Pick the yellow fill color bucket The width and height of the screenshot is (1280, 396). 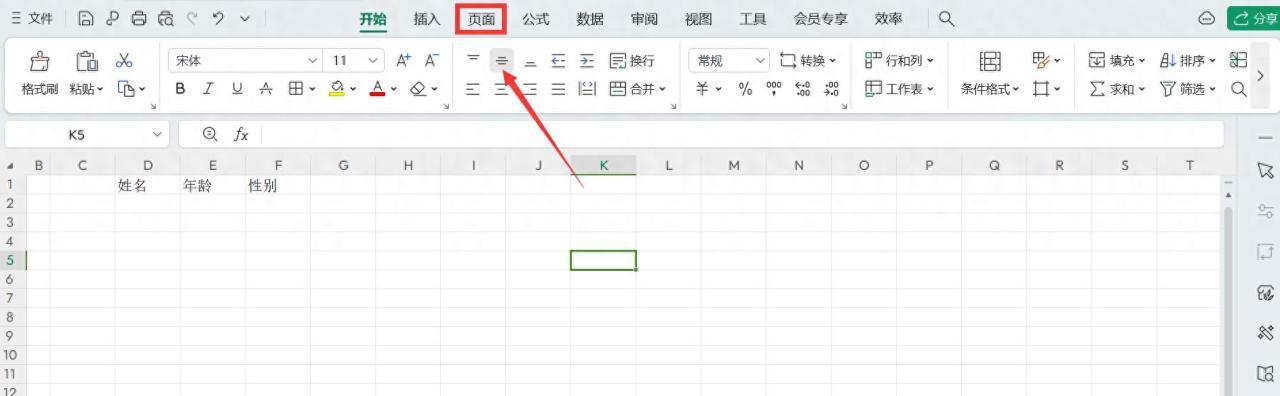click(338, 89)
